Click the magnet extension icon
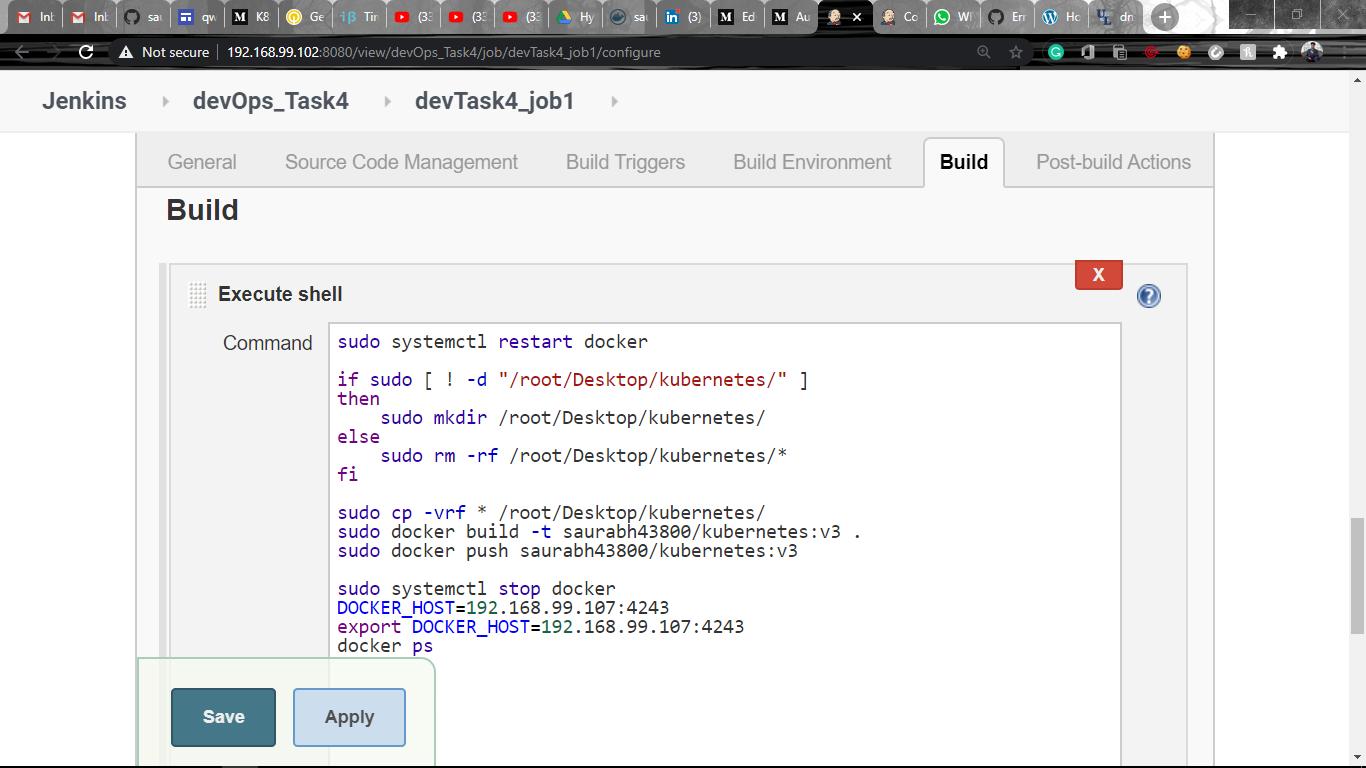The width and height of the screenshot is (1366, 768). (x=1214, y=52)
